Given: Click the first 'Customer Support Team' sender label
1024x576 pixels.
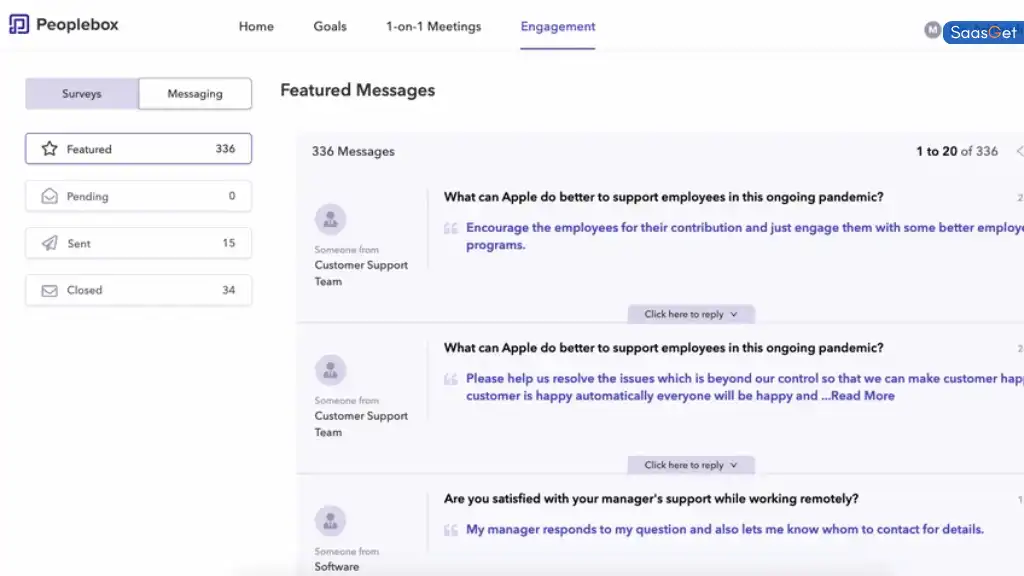Looking at the screenshot, I should click(x=361, y=273).
